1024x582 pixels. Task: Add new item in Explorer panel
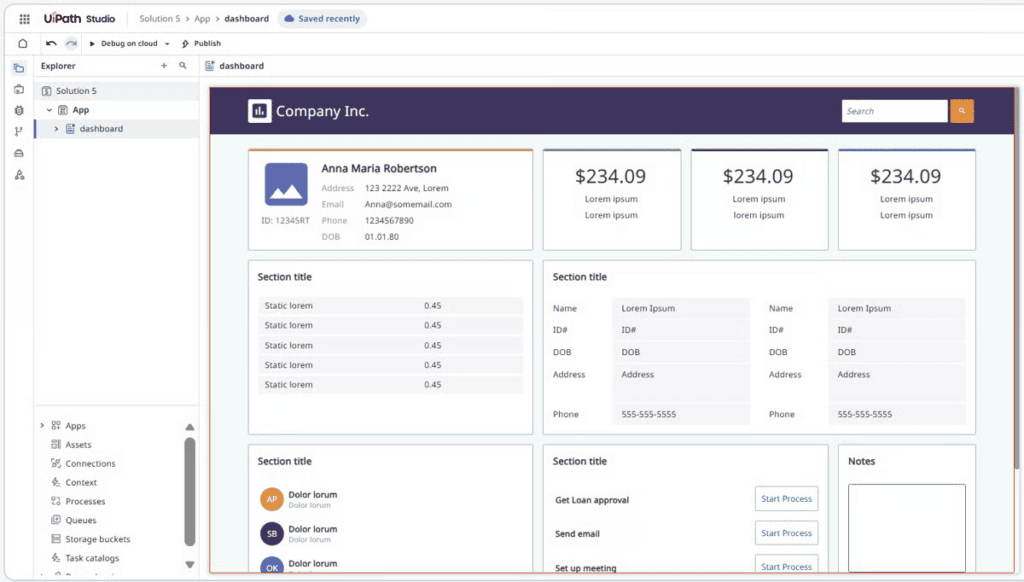pyautogui.click(x=164, y=66)
